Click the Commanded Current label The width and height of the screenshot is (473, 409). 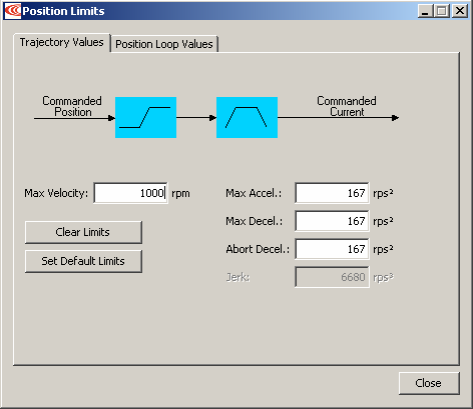(347, 106)
